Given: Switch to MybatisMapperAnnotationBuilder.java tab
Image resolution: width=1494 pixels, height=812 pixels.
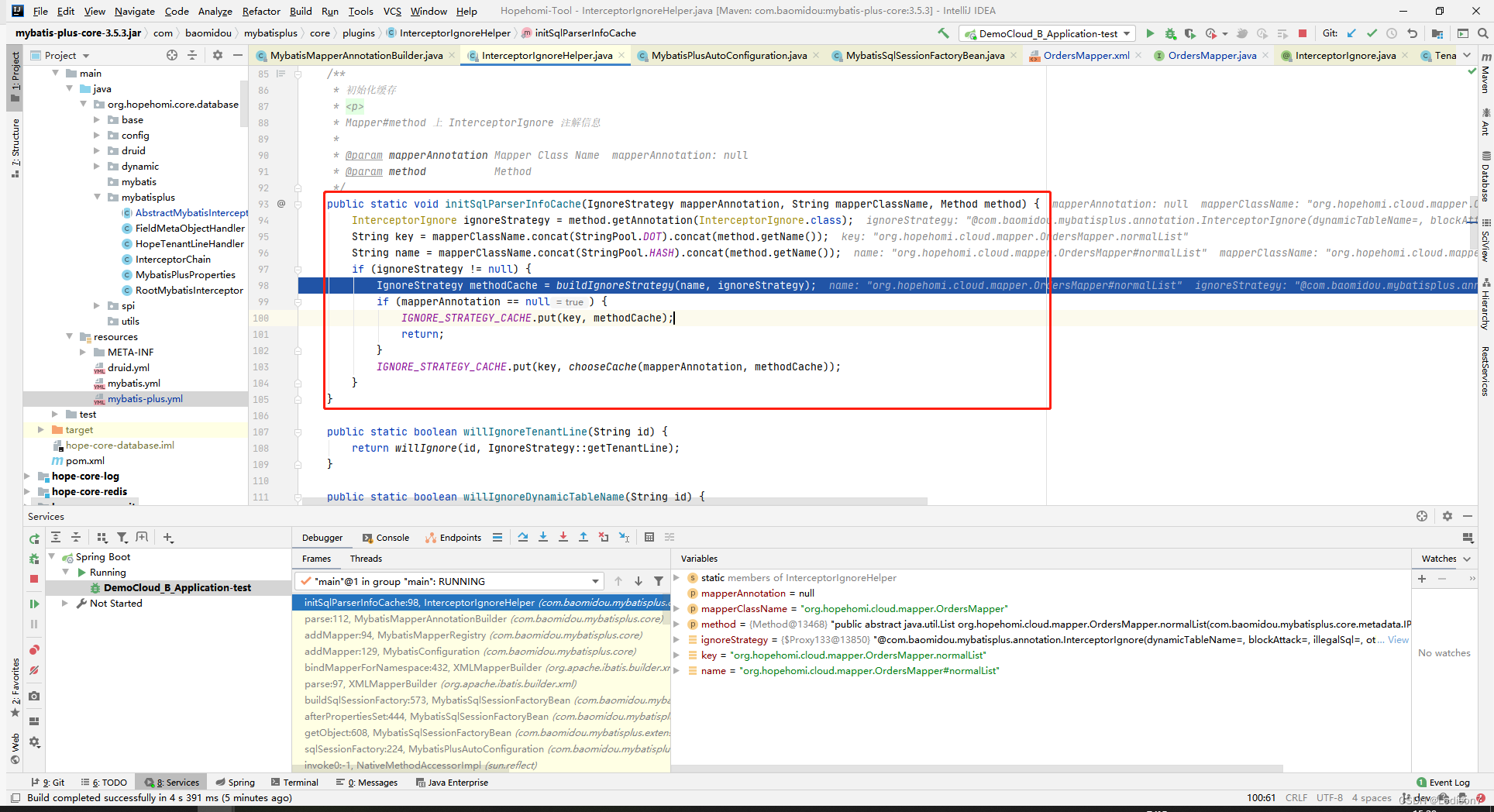Looking at the screenshot, I should pyautogui.click(x=356, y=55).
